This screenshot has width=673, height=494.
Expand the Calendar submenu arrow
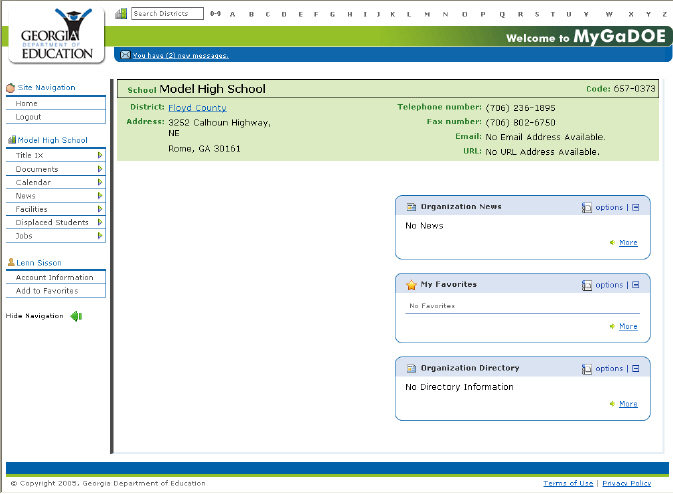[100, 182]
